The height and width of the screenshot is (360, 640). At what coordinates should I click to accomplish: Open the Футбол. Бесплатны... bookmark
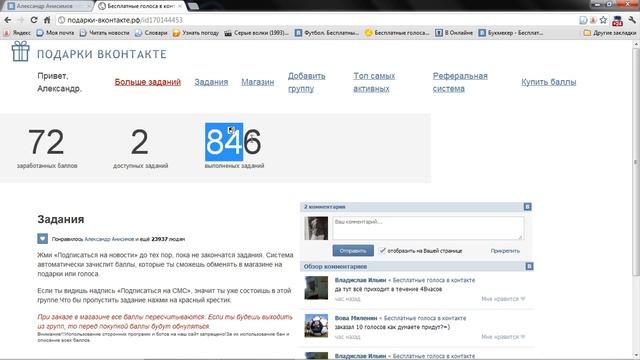coord(327,33)
